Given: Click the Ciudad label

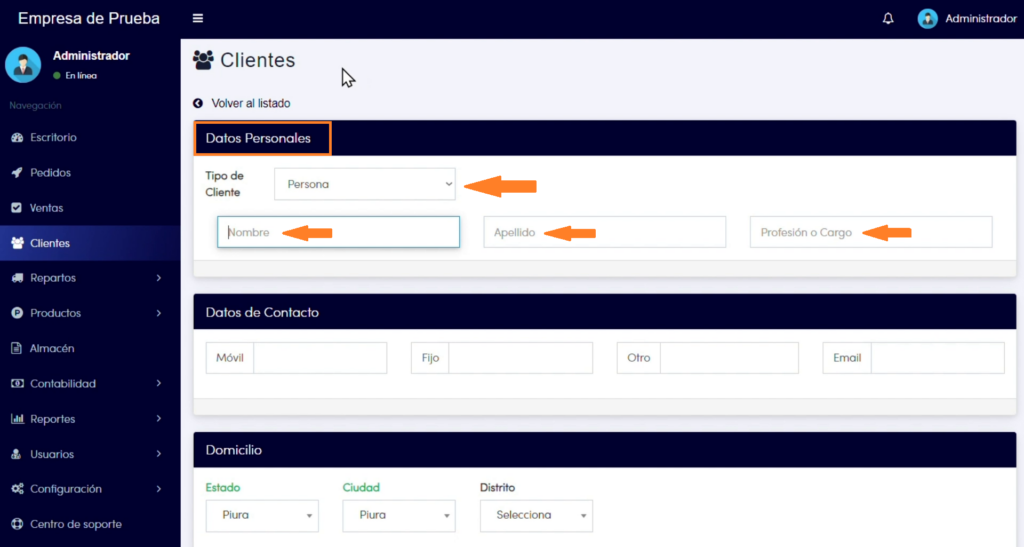Looking at the screenshot, I should (x=361, y=488).
